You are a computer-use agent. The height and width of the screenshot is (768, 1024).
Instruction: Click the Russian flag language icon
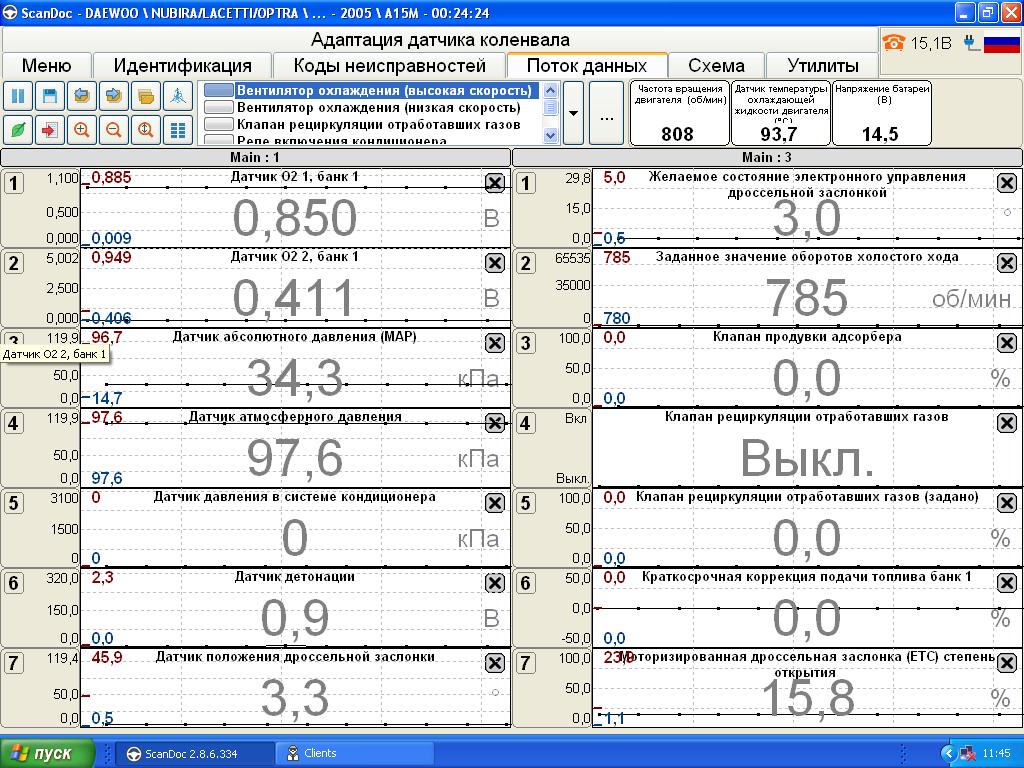click(x=1001, y=43)
